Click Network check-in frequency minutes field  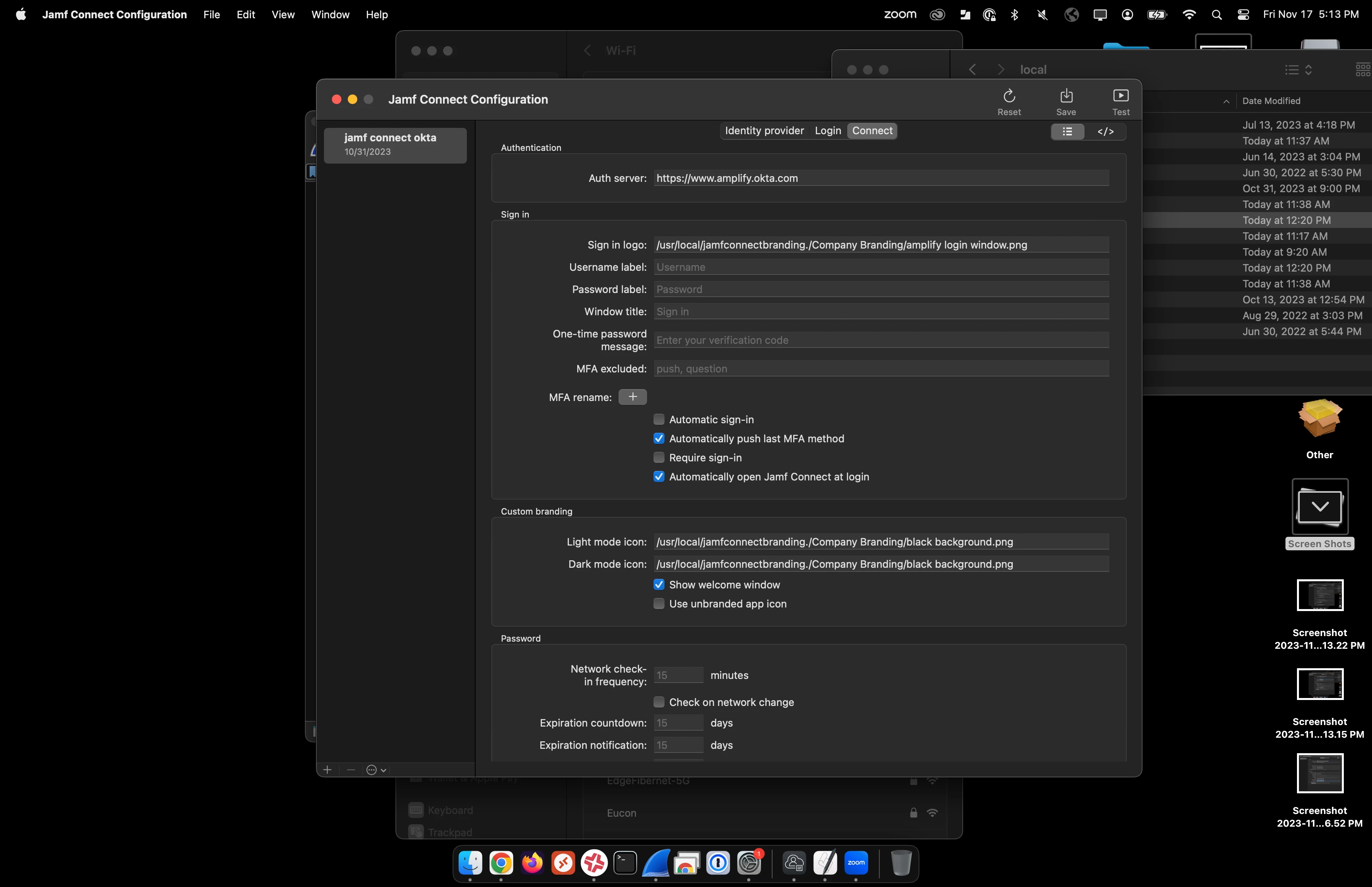tap(678, 675)
